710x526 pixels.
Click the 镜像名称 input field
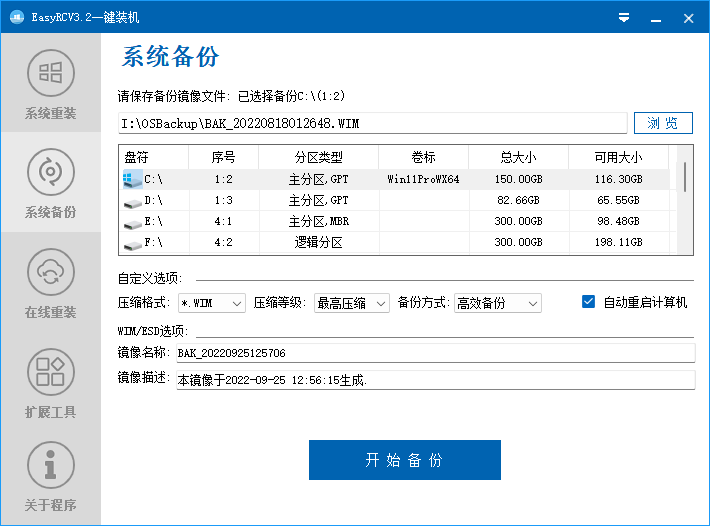coord(435,353)
